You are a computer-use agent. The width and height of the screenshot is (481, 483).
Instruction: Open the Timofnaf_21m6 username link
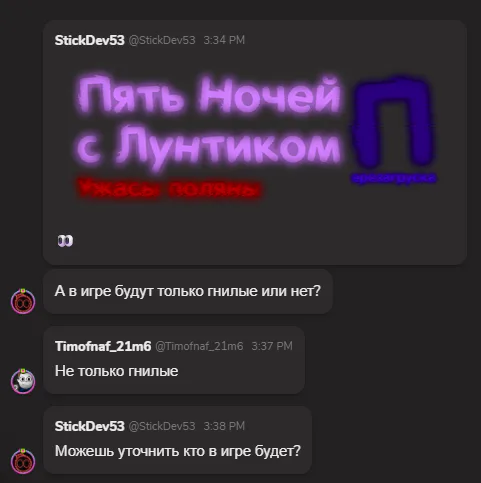pyautogui.click(x=103, y=346)
